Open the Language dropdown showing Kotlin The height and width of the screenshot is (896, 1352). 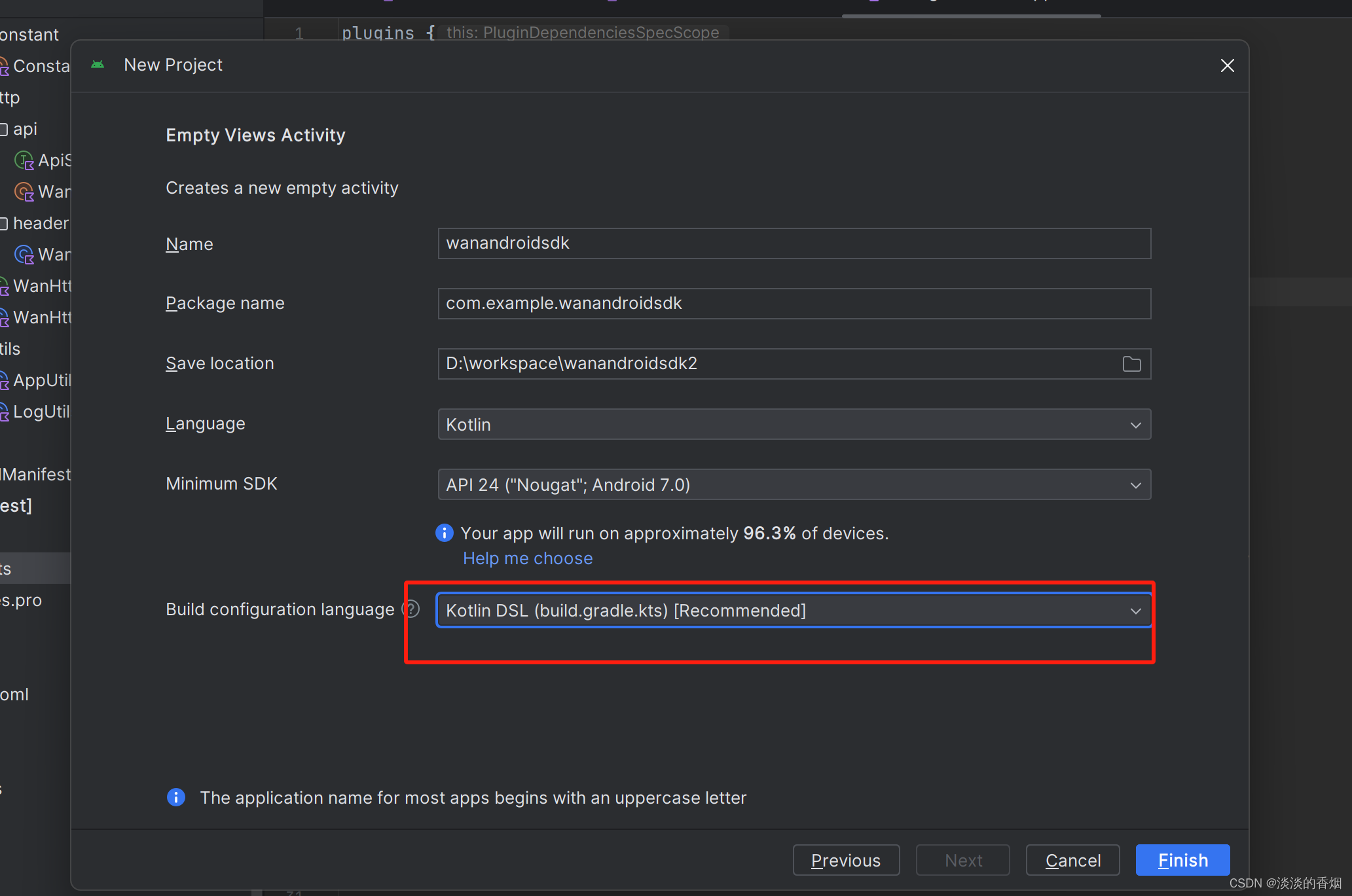point(794,424)
